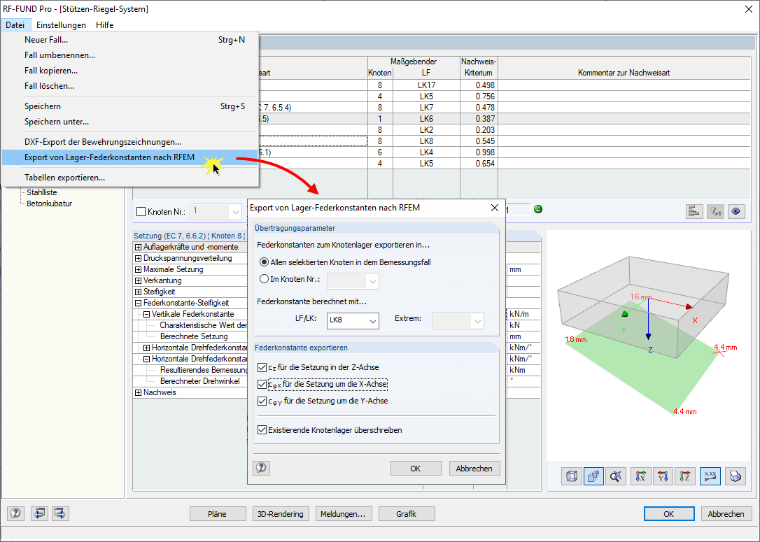760x542 pixels.
Task: Click the Pläne button
Action: point(217,514)
